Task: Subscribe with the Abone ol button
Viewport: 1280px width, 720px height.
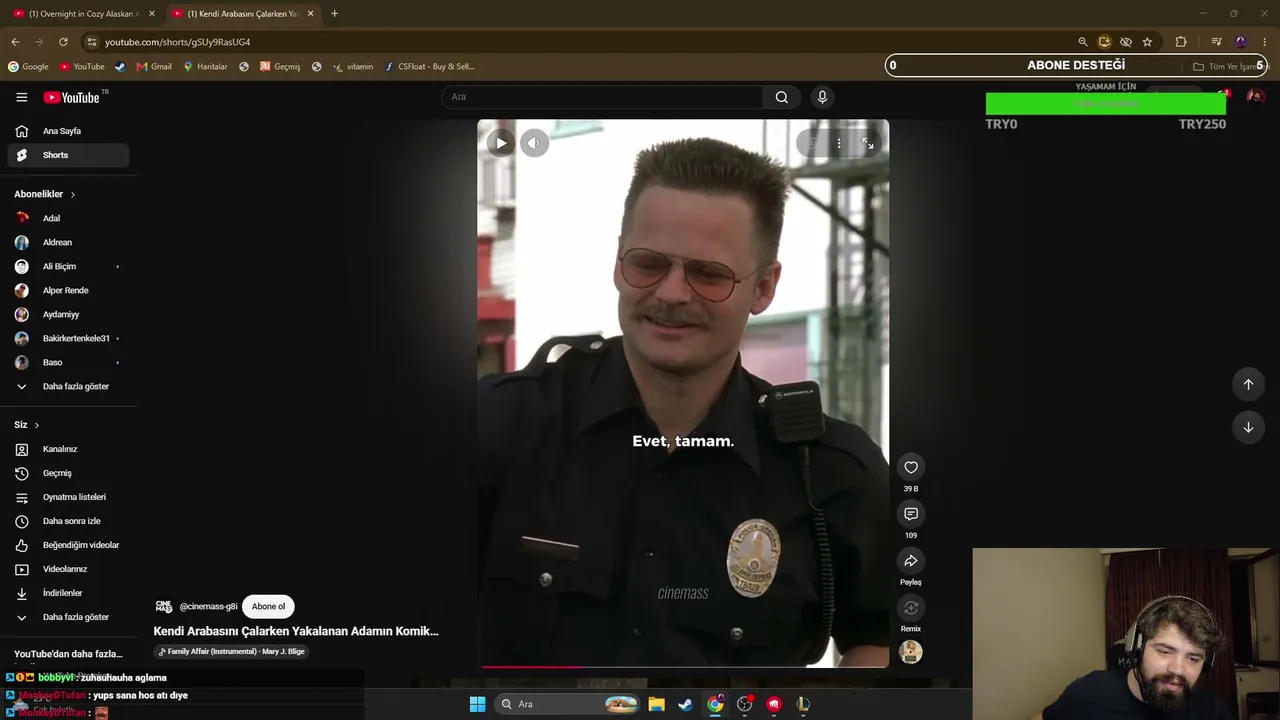Action: point(268,606)
